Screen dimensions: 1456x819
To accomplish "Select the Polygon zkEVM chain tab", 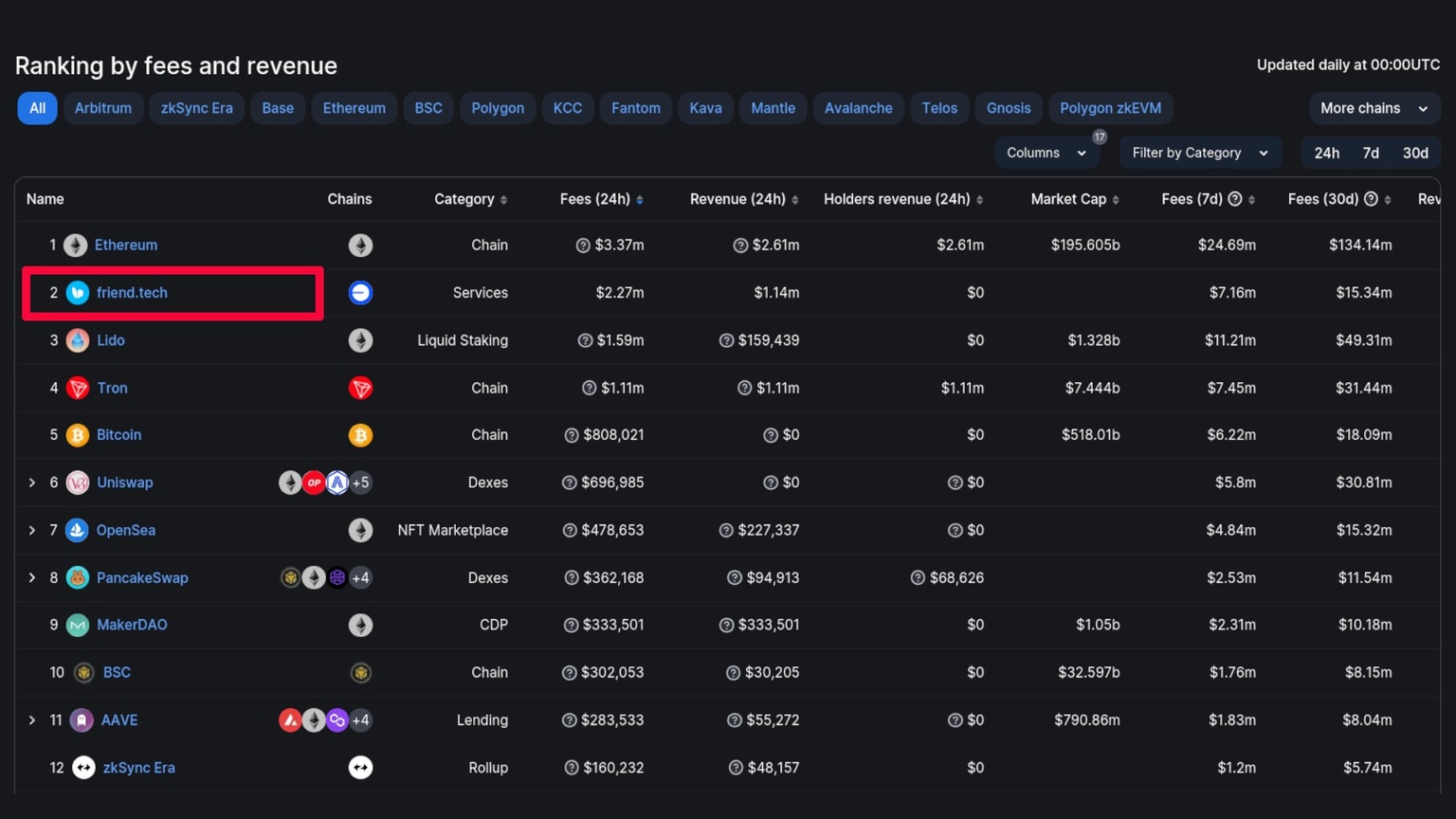I will (x=1110, y=108).
